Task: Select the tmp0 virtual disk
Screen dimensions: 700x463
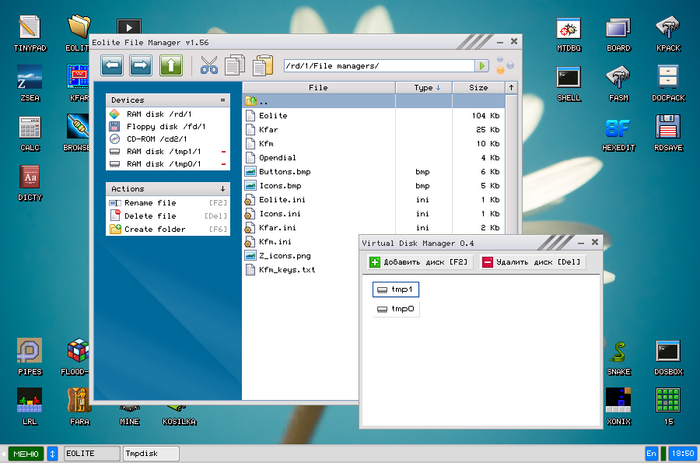Action: click(396, 310)
